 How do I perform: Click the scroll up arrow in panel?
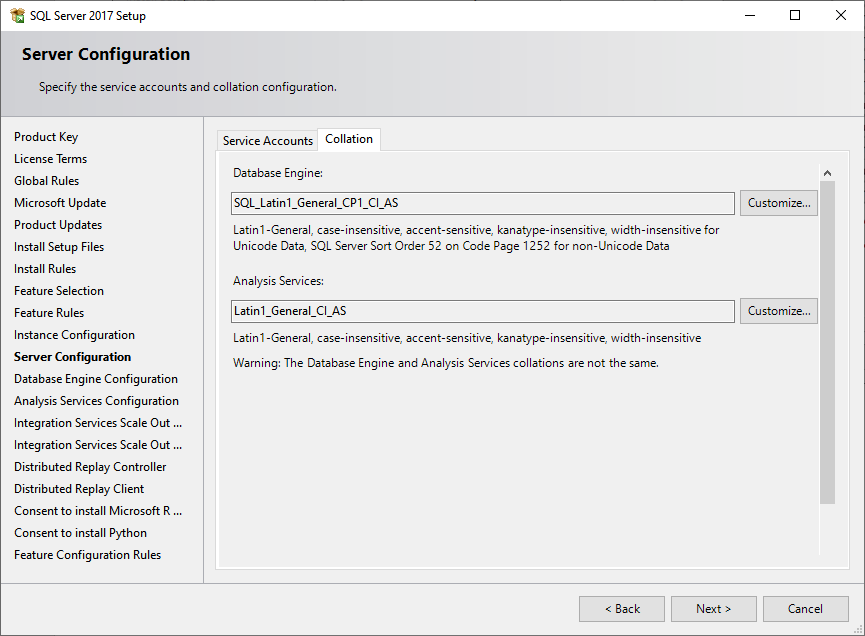(827, 174)
